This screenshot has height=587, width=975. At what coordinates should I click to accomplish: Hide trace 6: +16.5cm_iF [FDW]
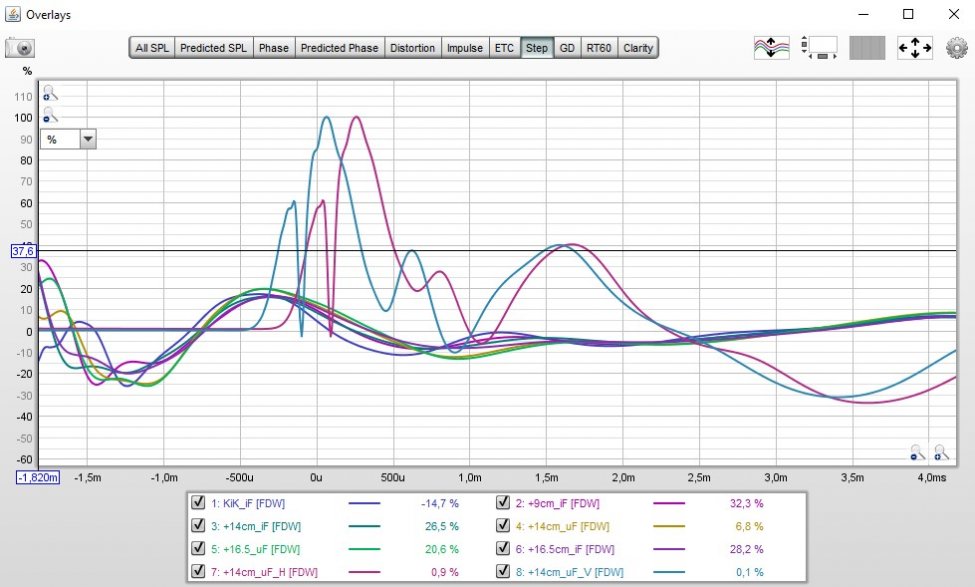(x=502, y=548)
